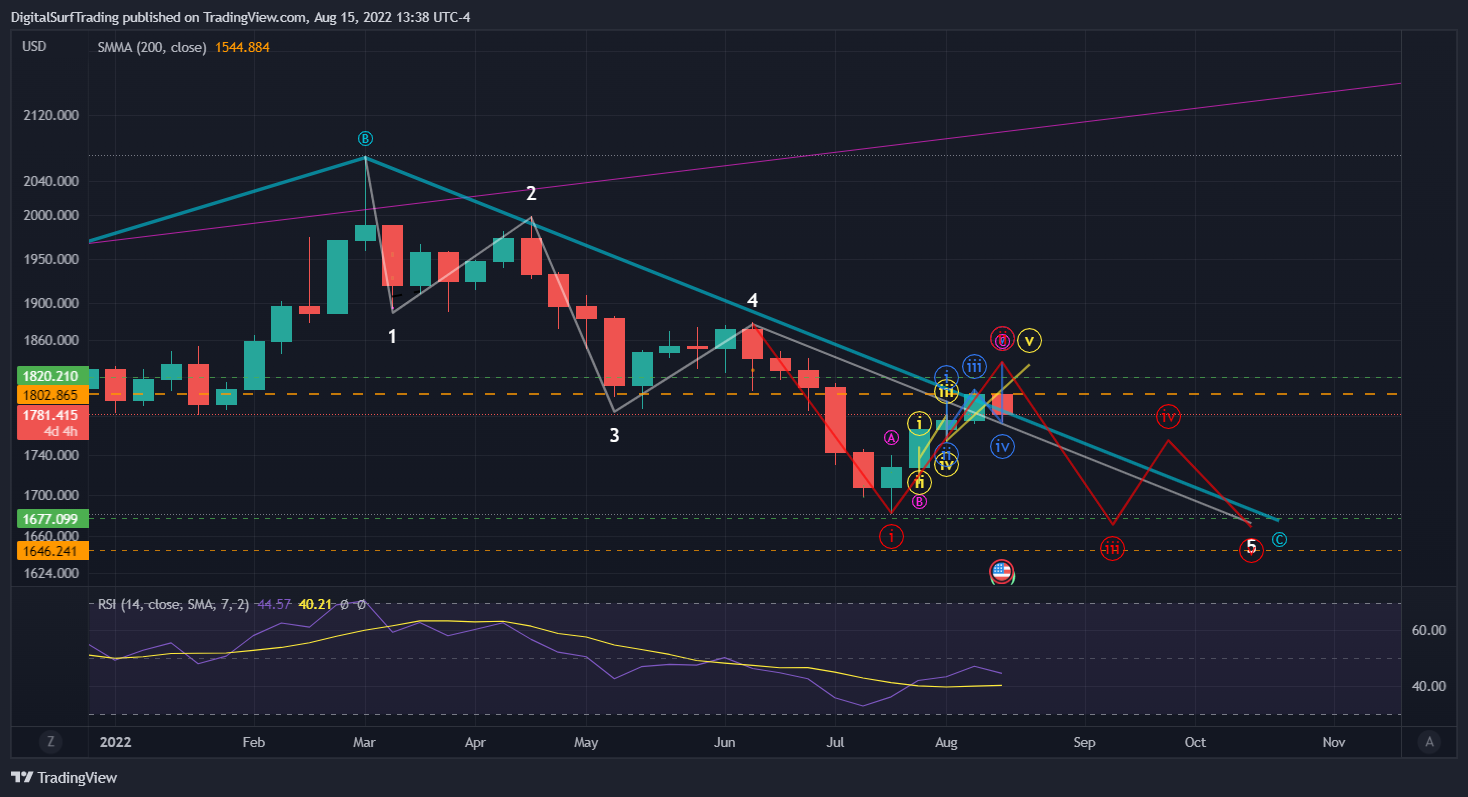The width and height of the screenshot is (1468, 797).
Task: Click the RSI 60.00 scale value
Action: [x=1429, y=631]
